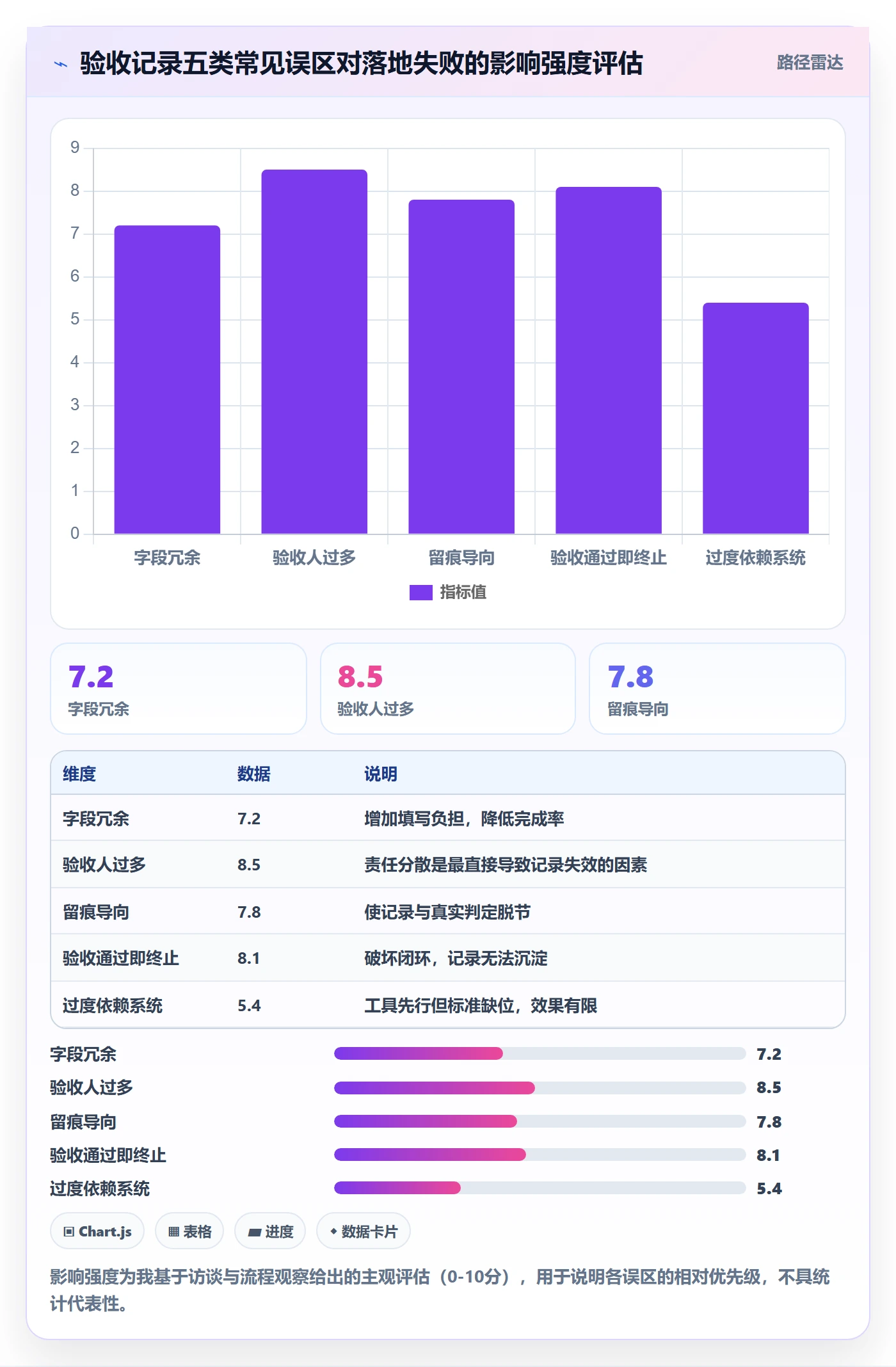Click value 8.1 in the table

click(x=249, y=958)
